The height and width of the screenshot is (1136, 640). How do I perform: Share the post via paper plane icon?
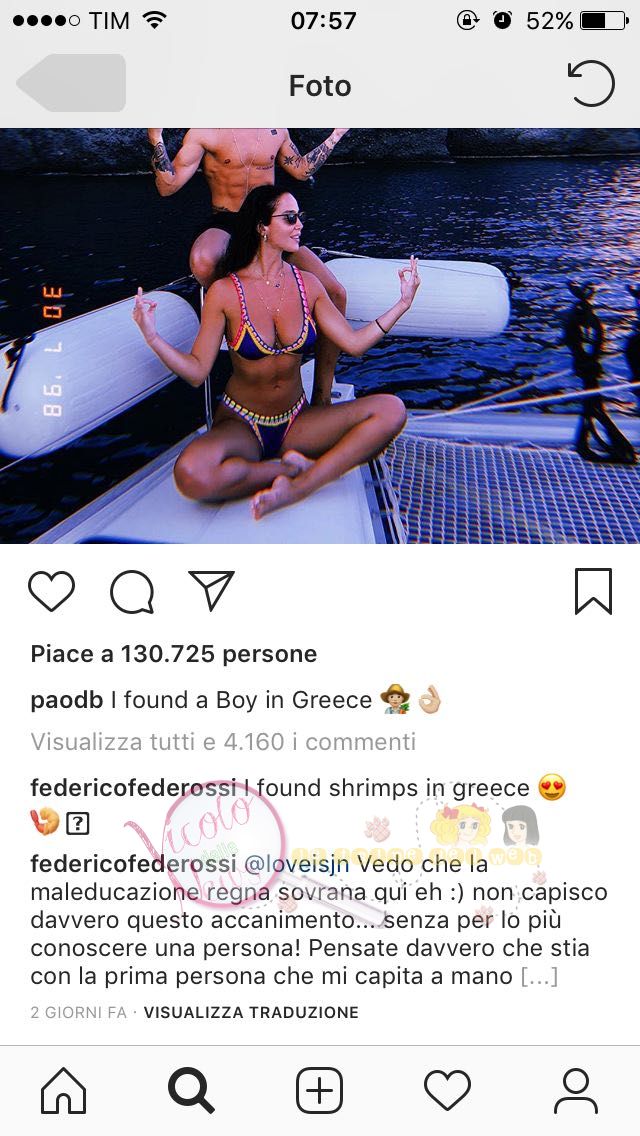pyautogui.click(x=211, y=590)
